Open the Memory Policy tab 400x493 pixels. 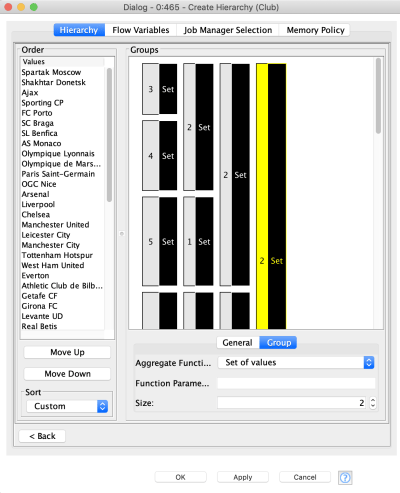tap(315, 30)
